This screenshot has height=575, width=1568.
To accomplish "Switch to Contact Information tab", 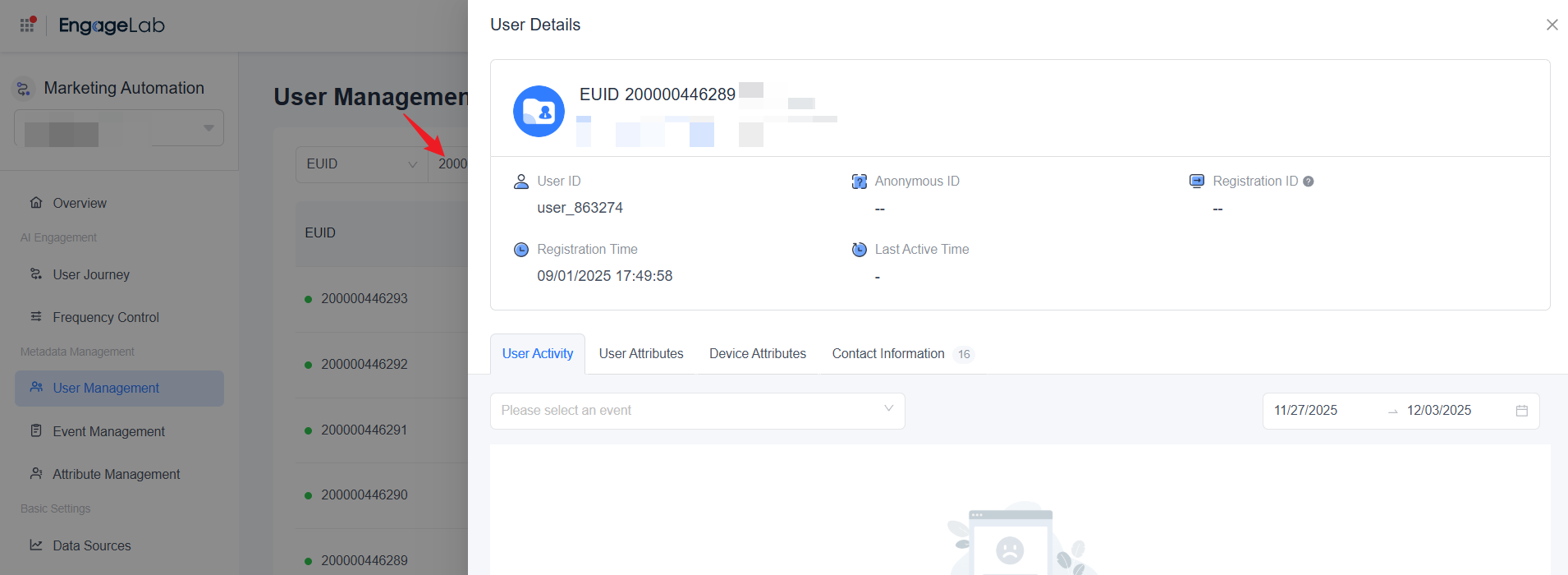I will click(x=888, y=354).
